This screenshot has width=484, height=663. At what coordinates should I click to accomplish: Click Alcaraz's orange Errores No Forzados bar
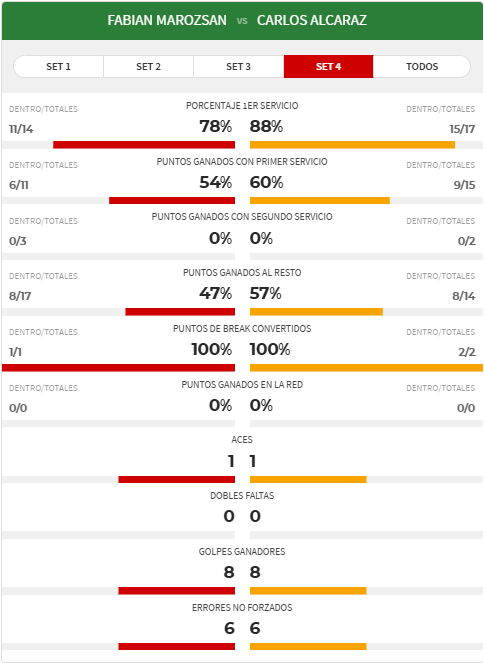[308, 647]
